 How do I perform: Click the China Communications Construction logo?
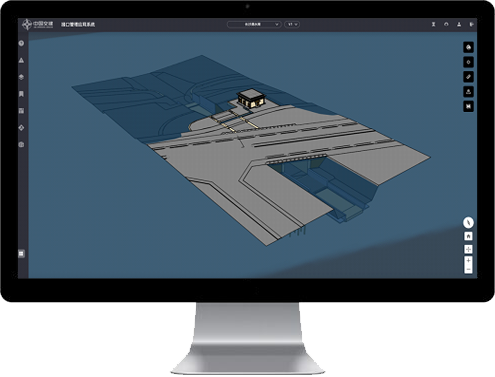[x=37, y=24]
